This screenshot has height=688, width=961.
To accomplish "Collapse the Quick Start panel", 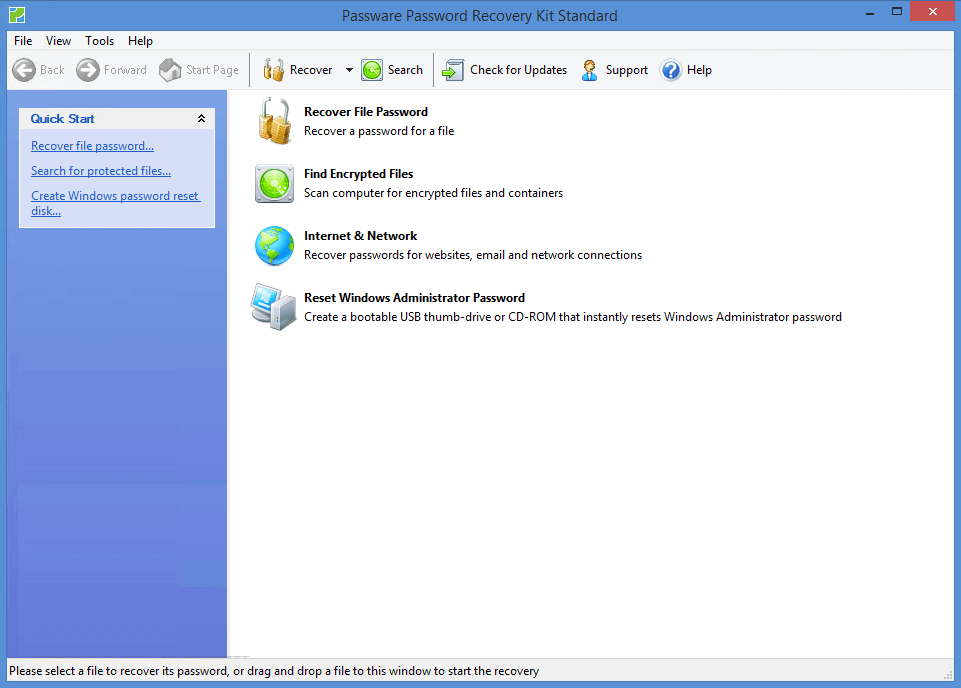I will click(201, 119).
